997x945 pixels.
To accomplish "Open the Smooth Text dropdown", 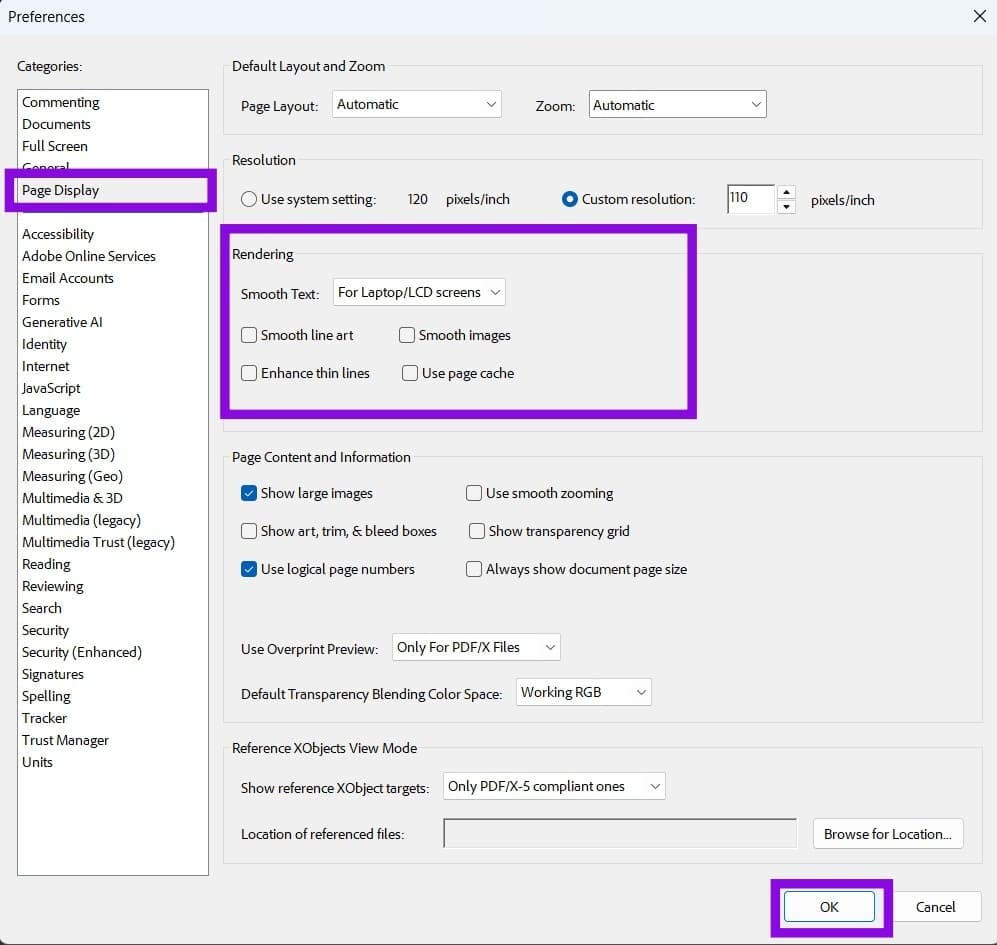I will pos(419,292).
